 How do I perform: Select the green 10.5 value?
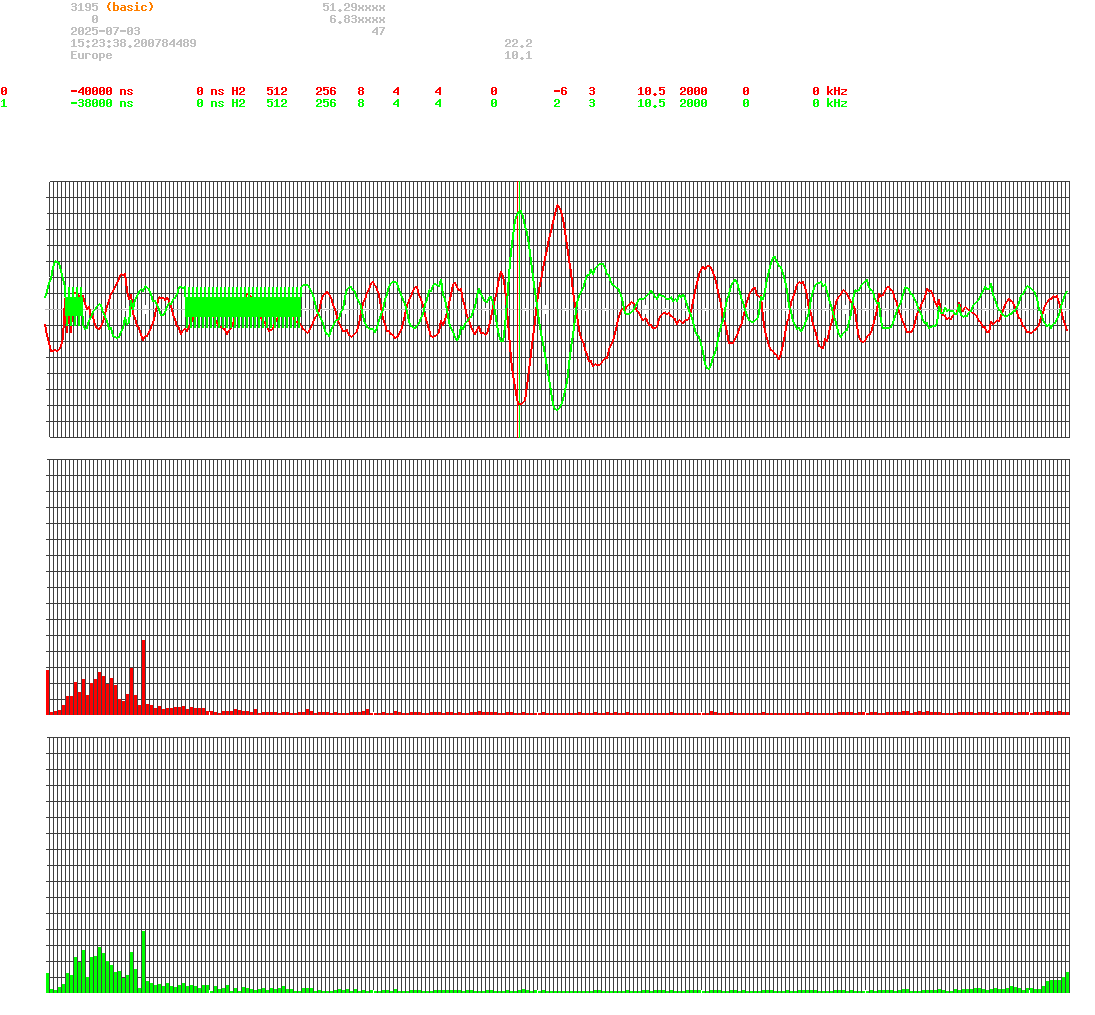652,103
